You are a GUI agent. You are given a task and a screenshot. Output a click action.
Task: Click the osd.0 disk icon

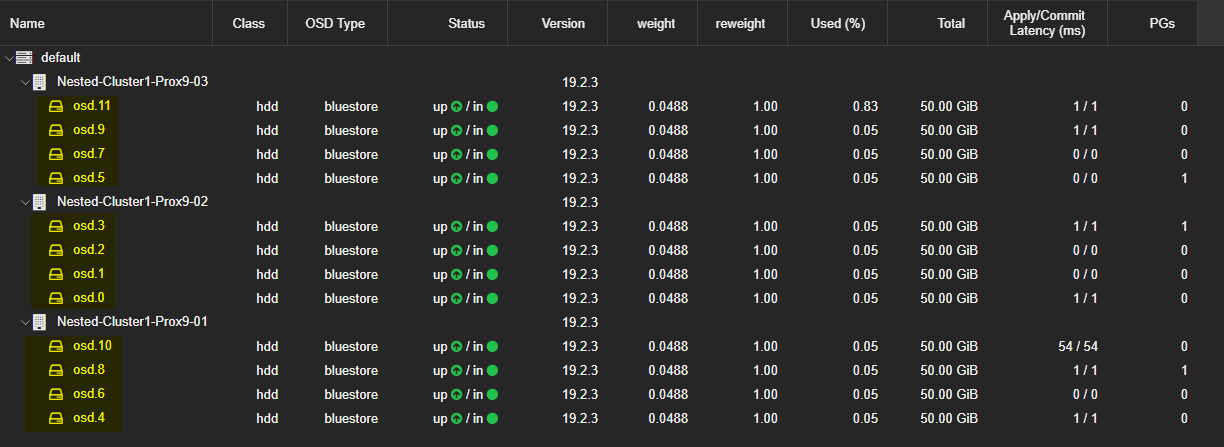[57, 297]
